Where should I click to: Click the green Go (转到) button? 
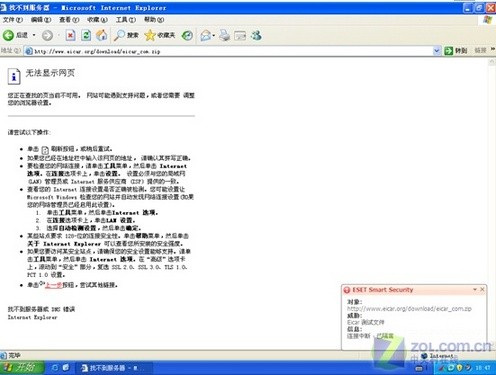[x=456, y=51]
